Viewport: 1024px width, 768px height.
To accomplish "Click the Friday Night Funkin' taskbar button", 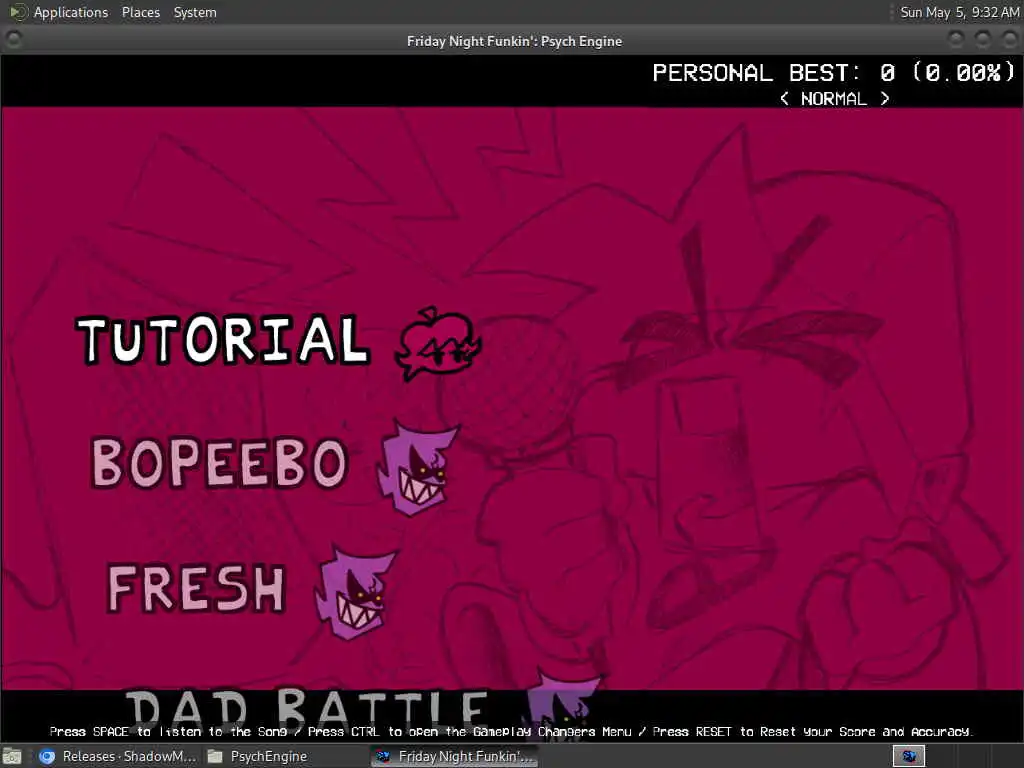I will [455, 756].
